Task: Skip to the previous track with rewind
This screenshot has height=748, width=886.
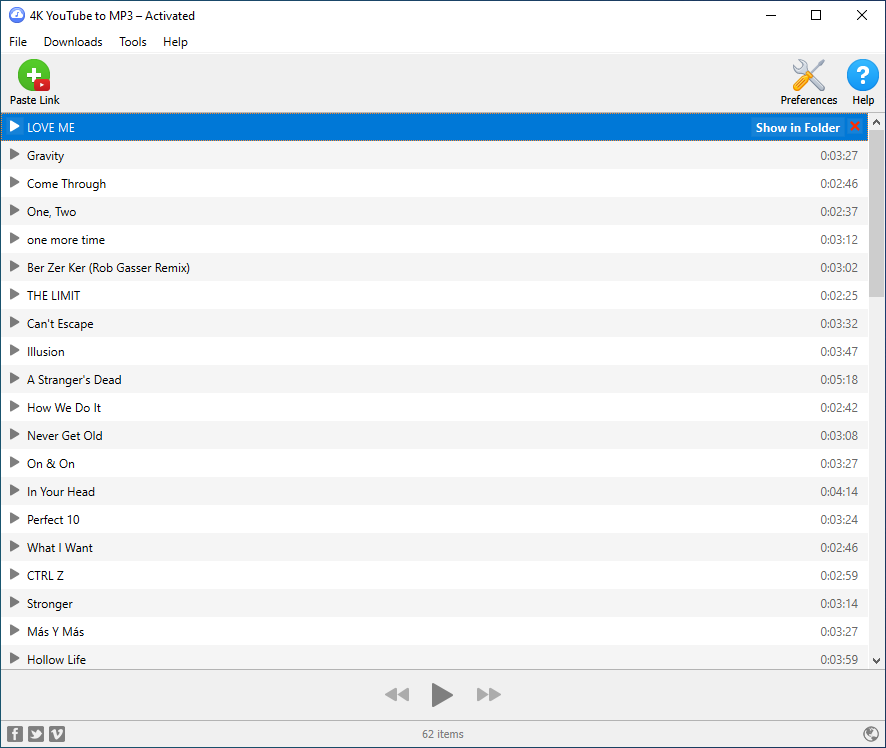Action: point(397,695)
